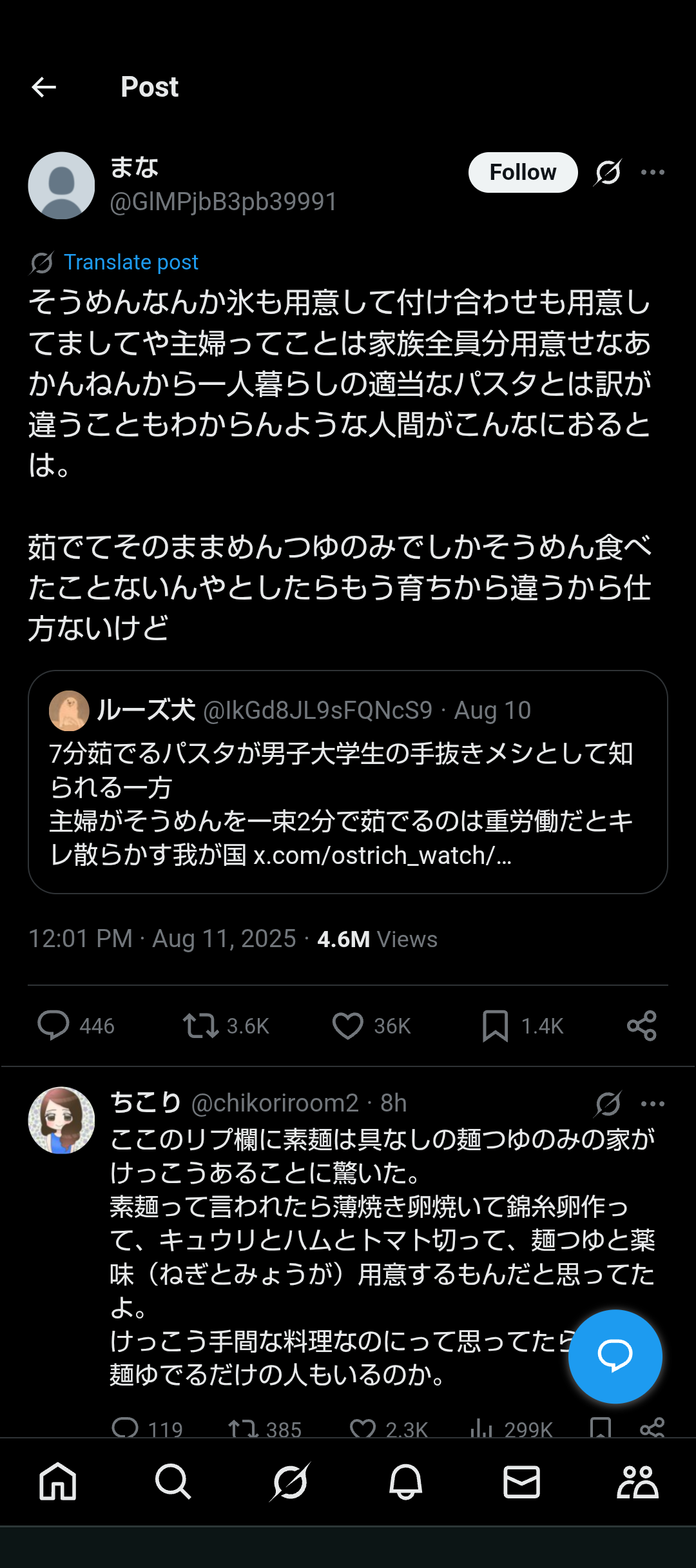The image size is (696, 1568).
Task: Open the Grok tab in bottom navigation
Action: click(289, 1482)
